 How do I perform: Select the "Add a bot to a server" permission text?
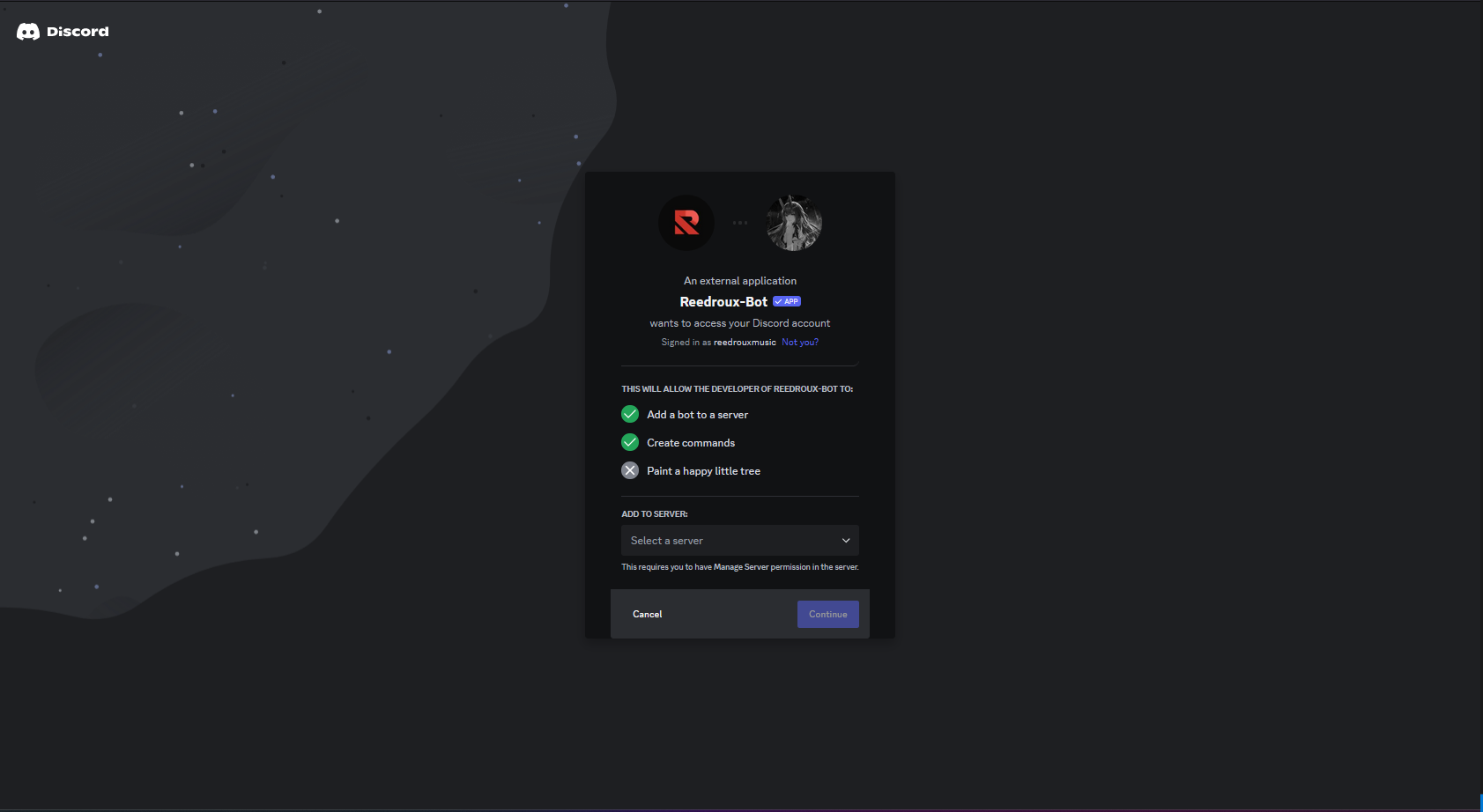point(697,415)
